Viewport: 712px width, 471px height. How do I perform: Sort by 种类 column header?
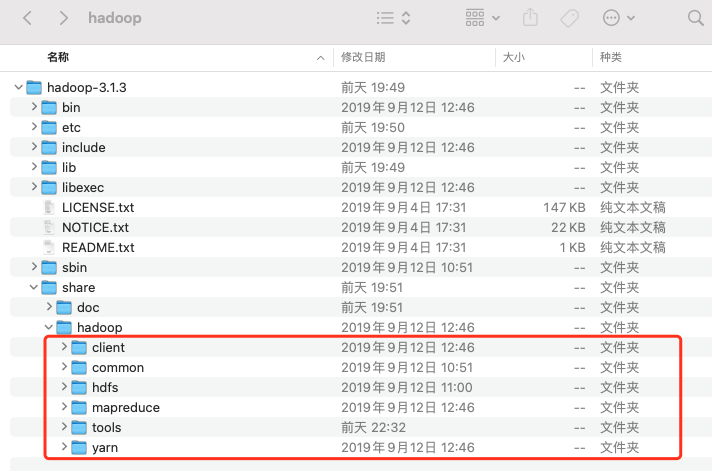coord(611,57)
